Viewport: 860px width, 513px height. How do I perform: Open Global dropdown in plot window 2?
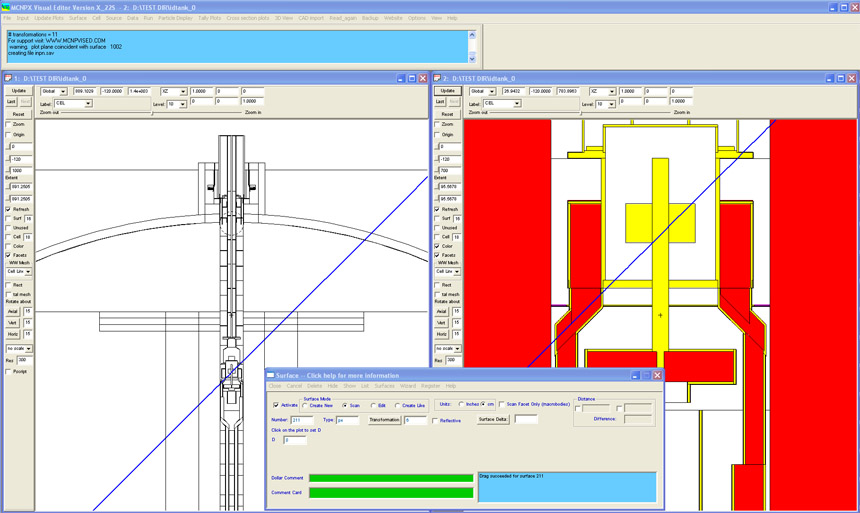coord(492,92)
